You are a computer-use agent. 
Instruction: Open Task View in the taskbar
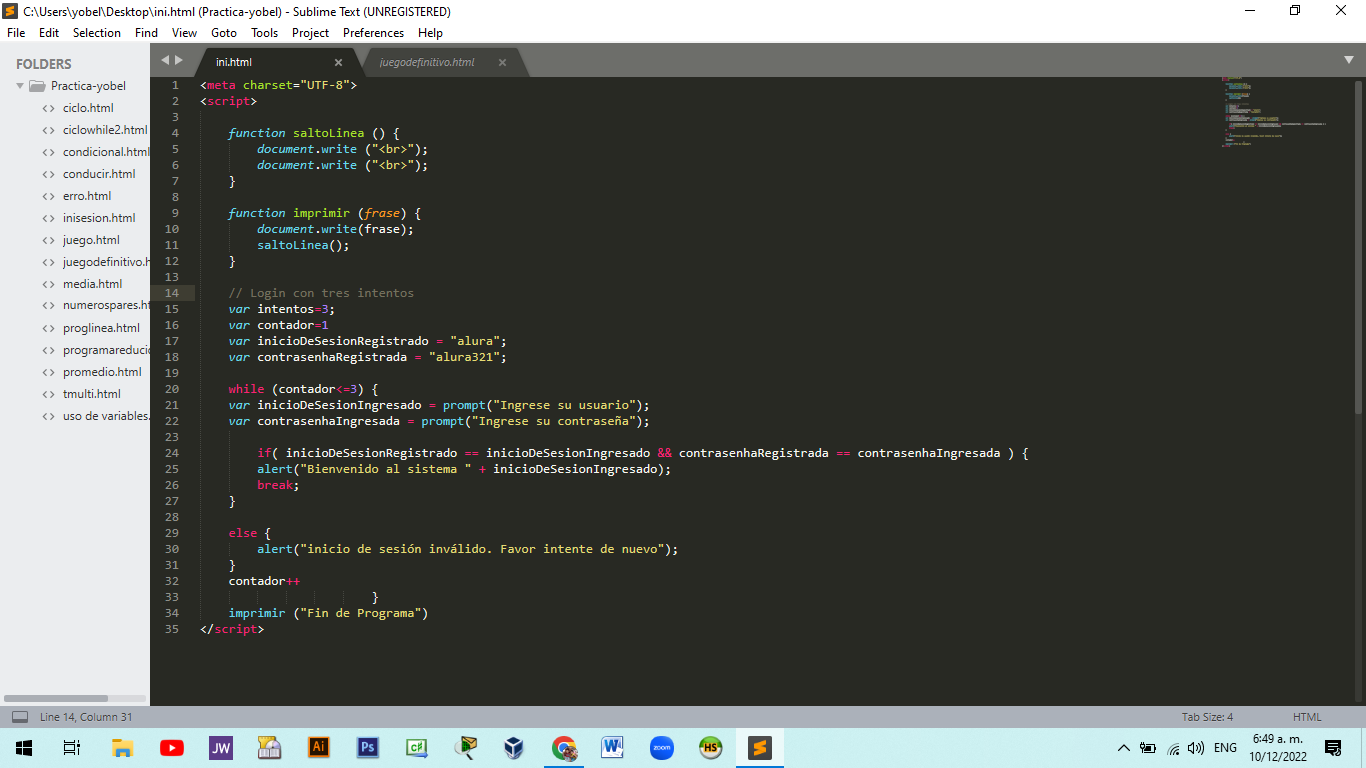click(x=71, y=747)
